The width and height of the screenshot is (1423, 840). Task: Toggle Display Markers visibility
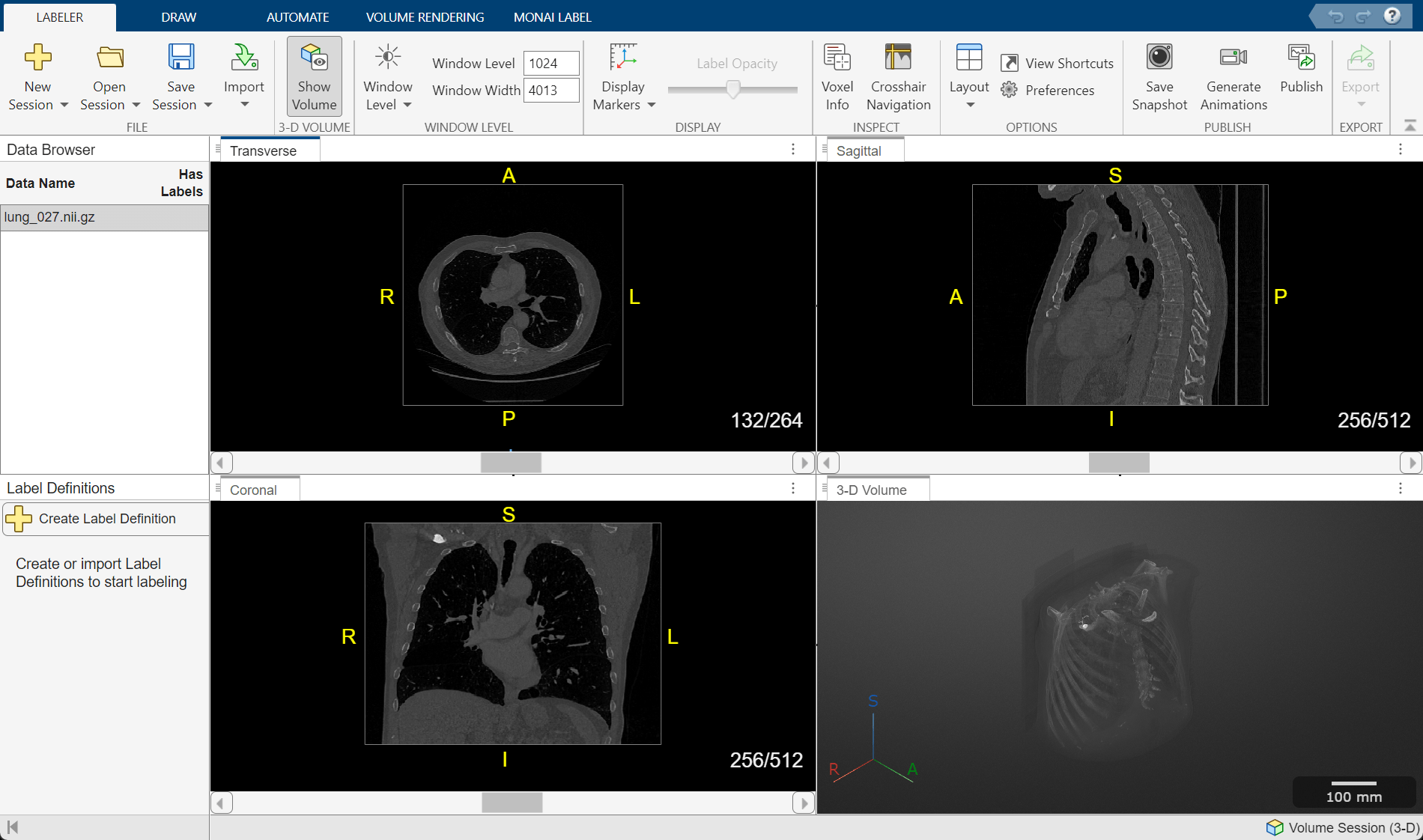623,75
